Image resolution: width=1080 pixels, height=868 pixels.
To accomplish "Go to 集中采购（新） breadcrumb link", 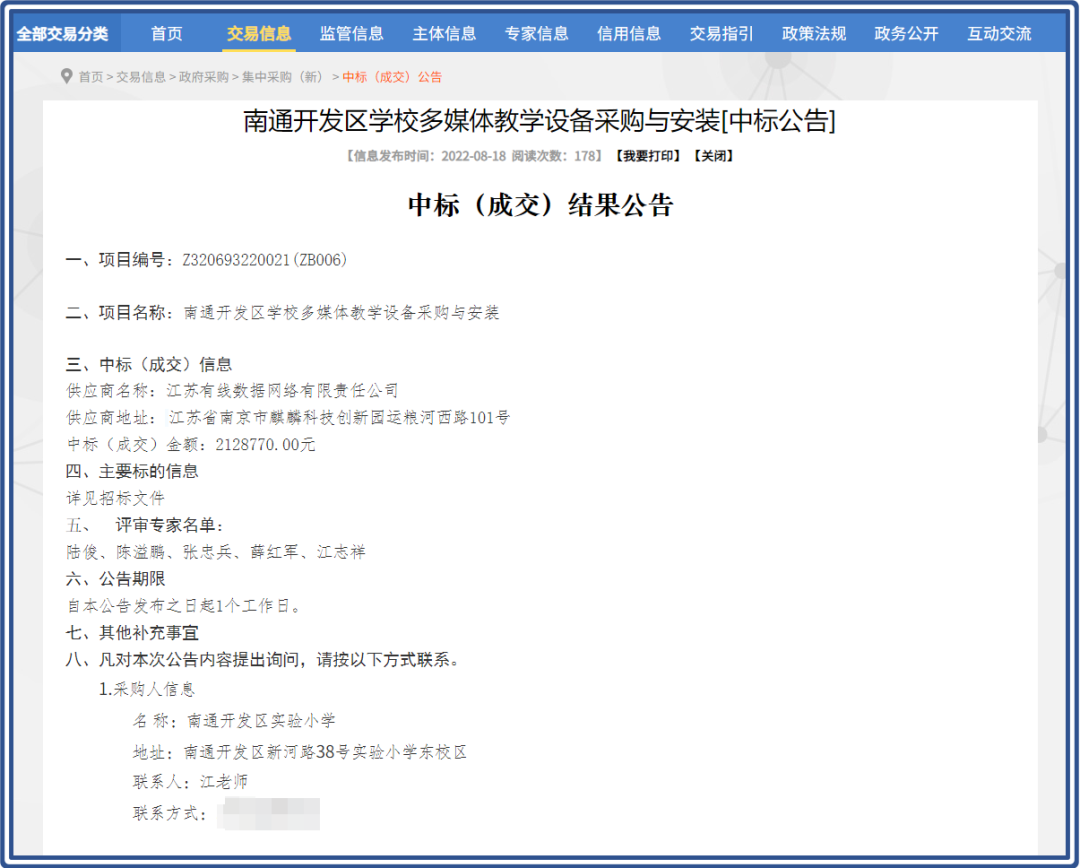I will point(285,77).
